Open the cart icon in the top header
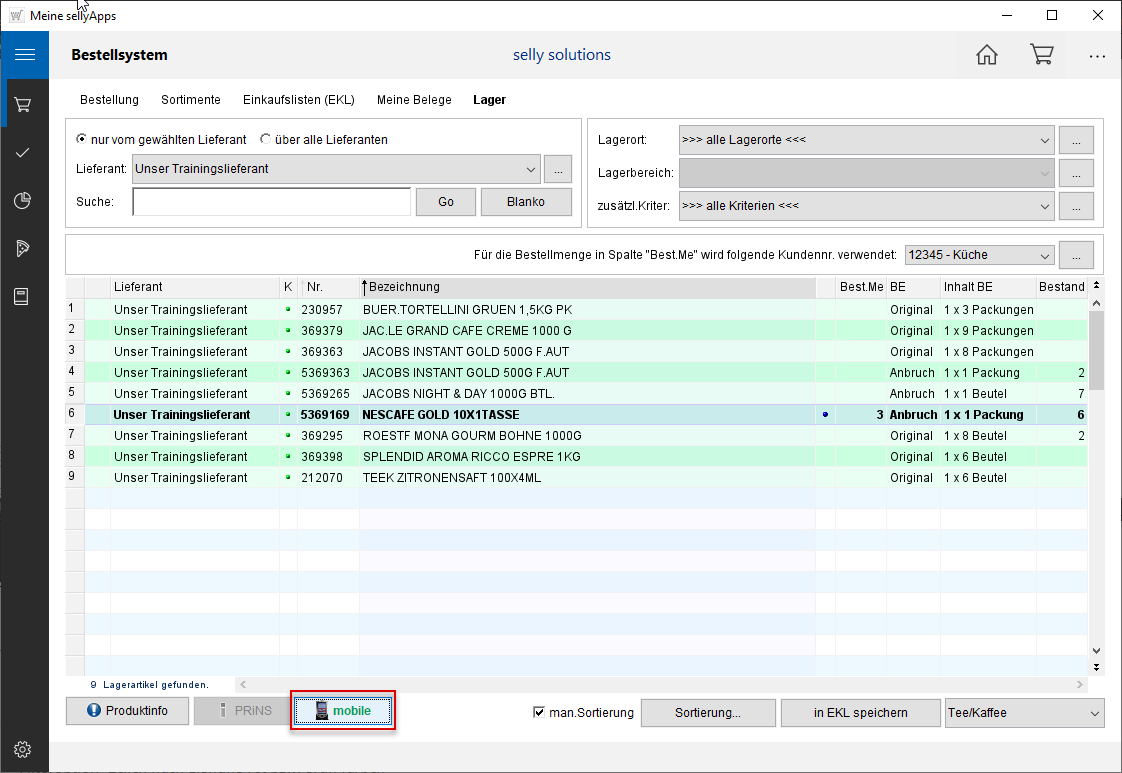 1042,55
